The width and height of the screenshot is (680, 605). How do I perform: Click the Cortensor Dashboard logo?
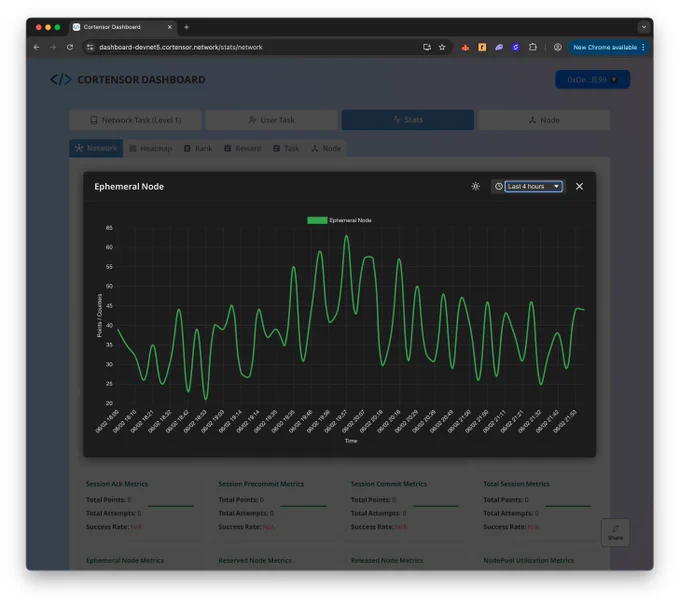click(x=128, y=80)
